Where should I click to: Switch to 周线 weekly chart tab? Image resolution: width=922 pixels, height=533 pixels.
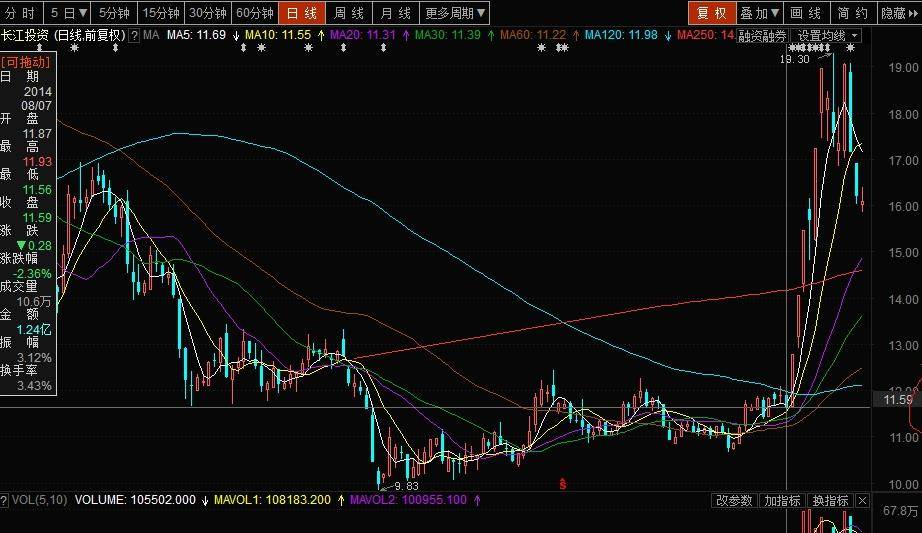(x=348, y=13)
